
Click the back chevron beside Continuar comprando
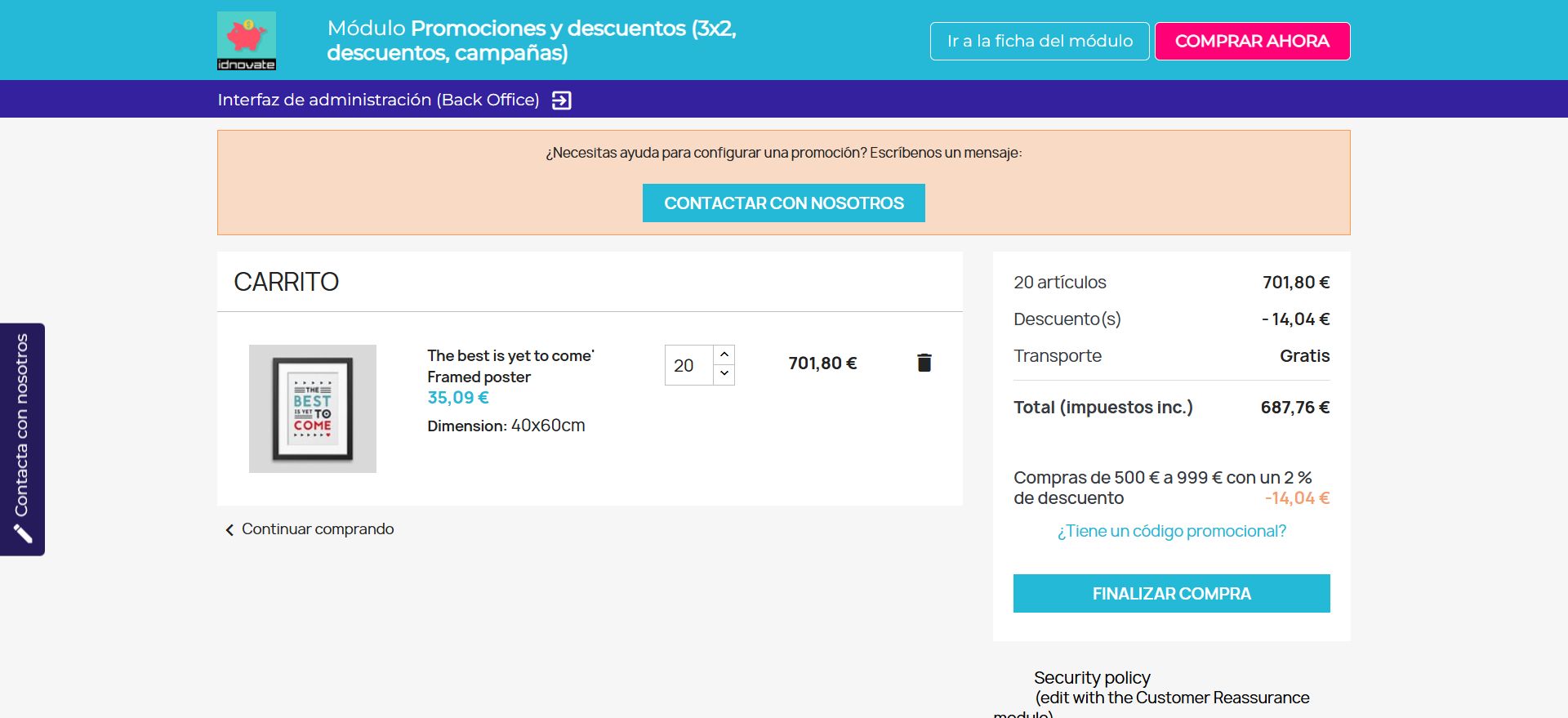[x=229, y=530]
